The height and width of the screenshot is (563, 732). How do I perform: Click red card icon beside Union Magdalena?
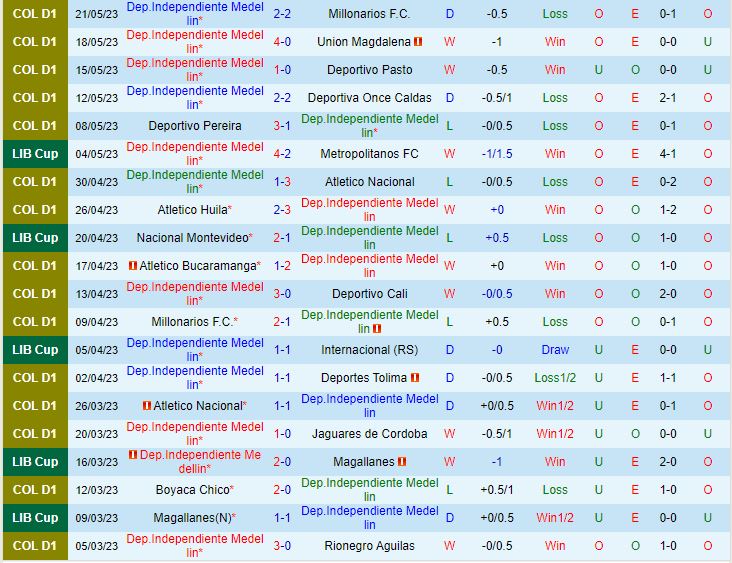(418, 42)
